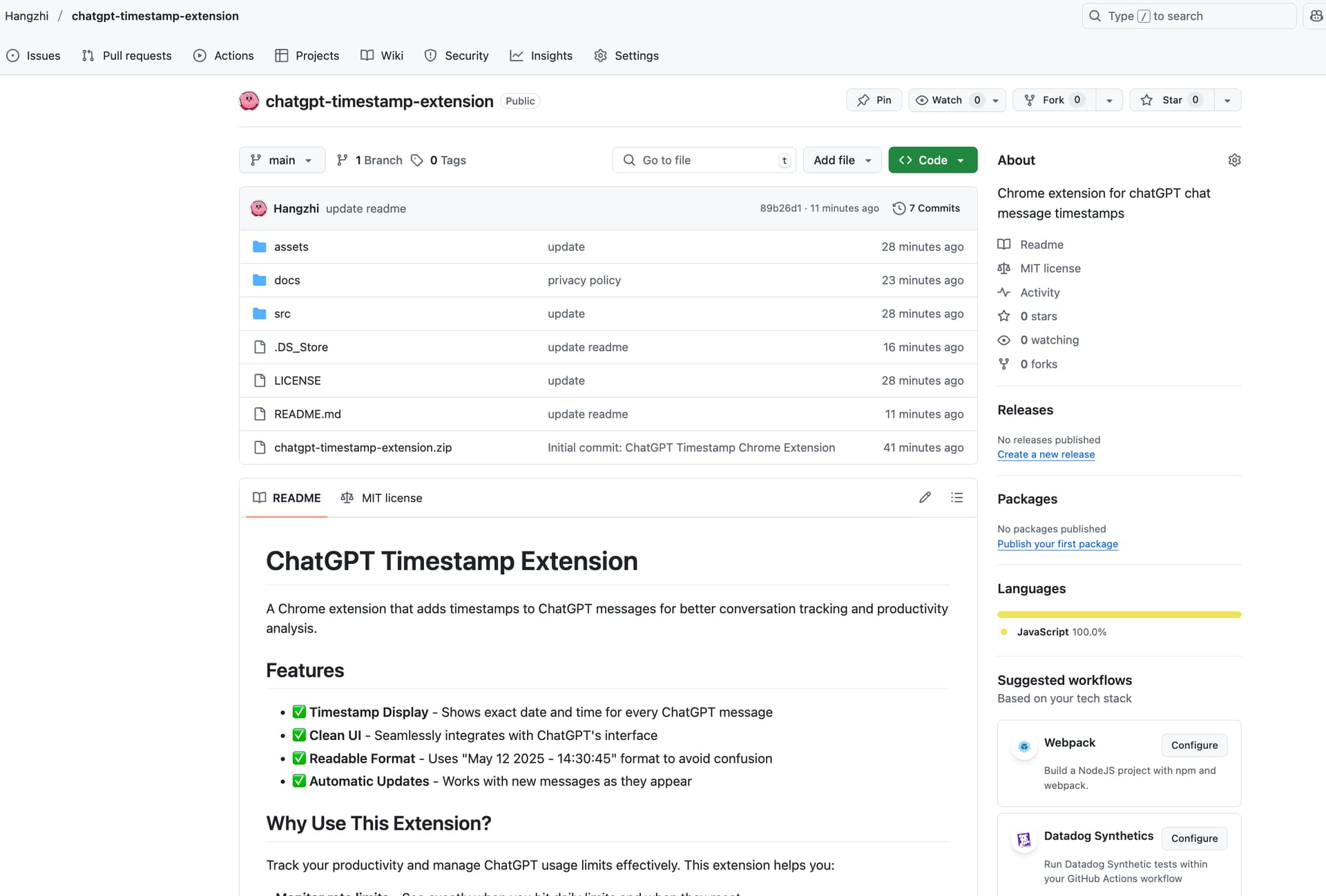Click the fork icon beside 0 forks
The height and width of the screenshot is (896, 1326).
point(1004,364)
